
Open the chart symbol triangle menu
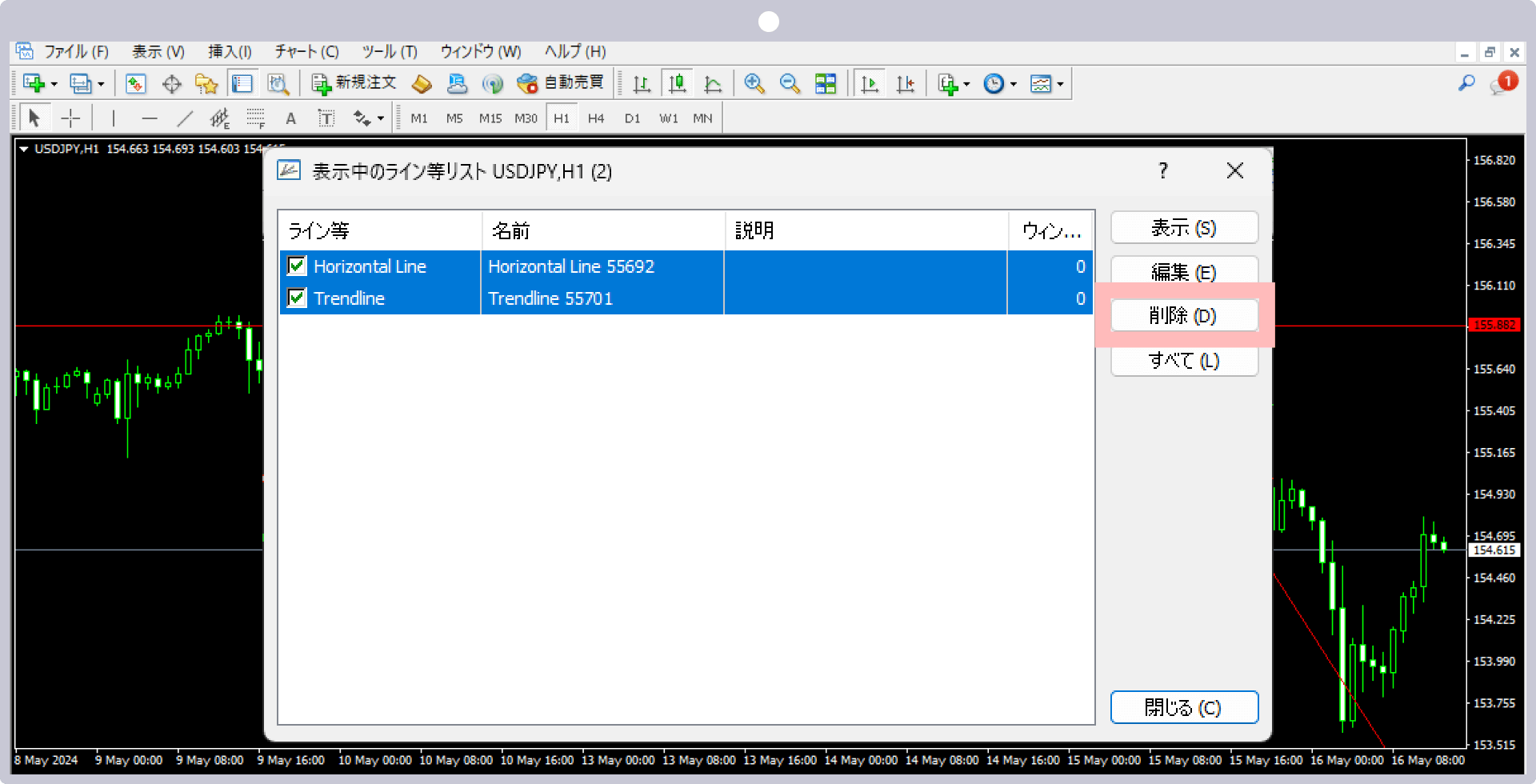click(x=24, y=149)
